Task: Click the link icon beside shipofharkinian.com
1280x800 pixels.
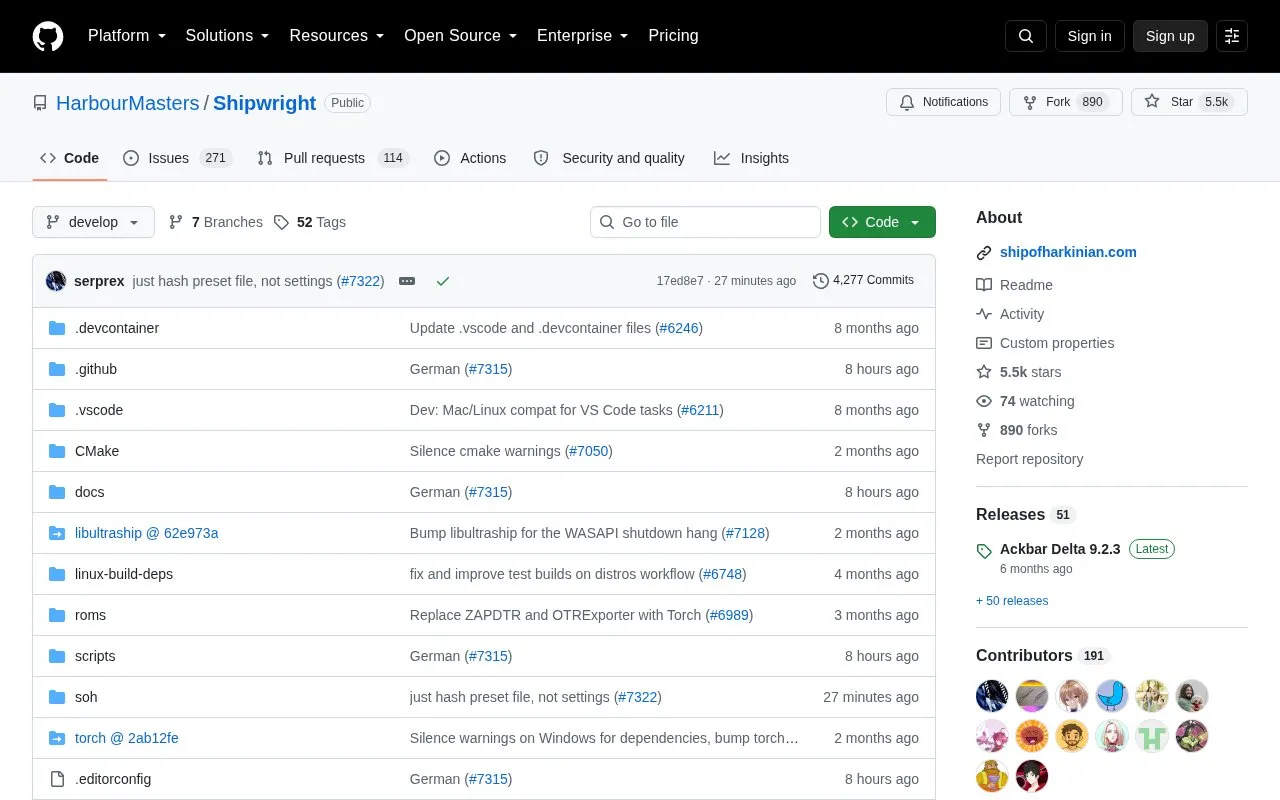Action: (984, 253)
